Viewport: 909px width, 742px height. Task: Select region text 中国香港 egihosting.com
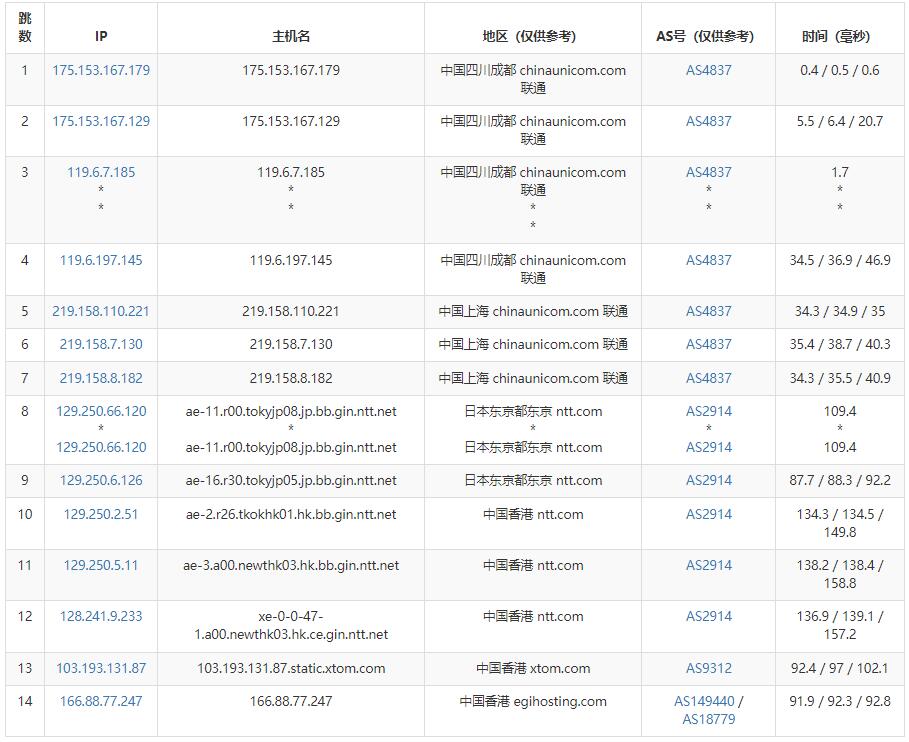[x=533, y=701]
